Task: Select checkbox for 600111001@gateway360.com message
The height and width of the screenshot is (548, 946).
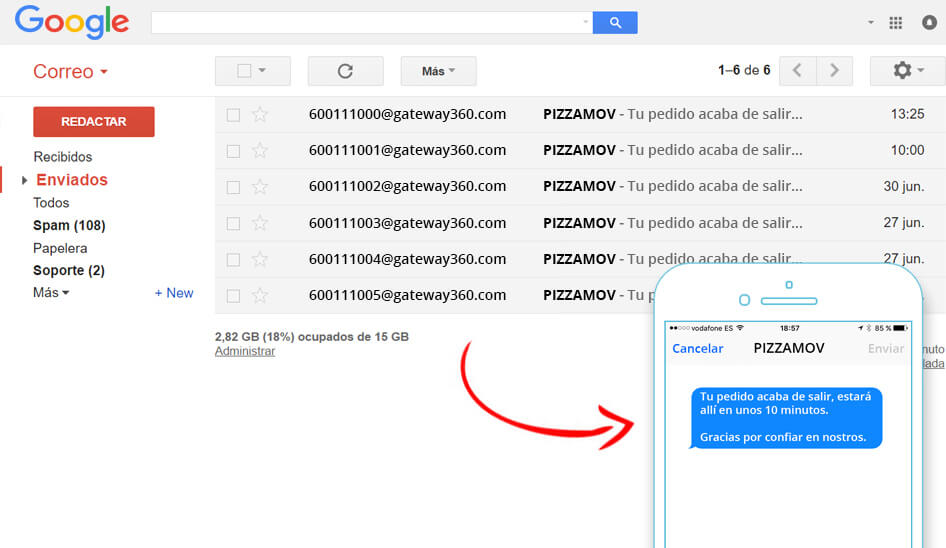Action: pyautogui.click(x=233, y=151)
